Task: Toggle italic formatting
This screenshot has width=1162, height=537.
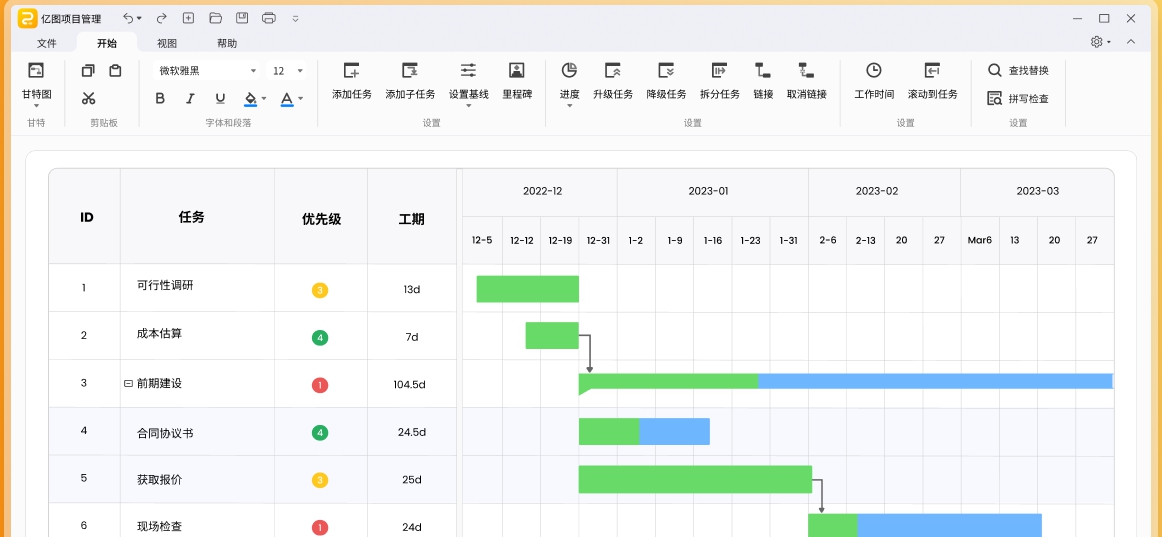Action: (x=190, y=99)
